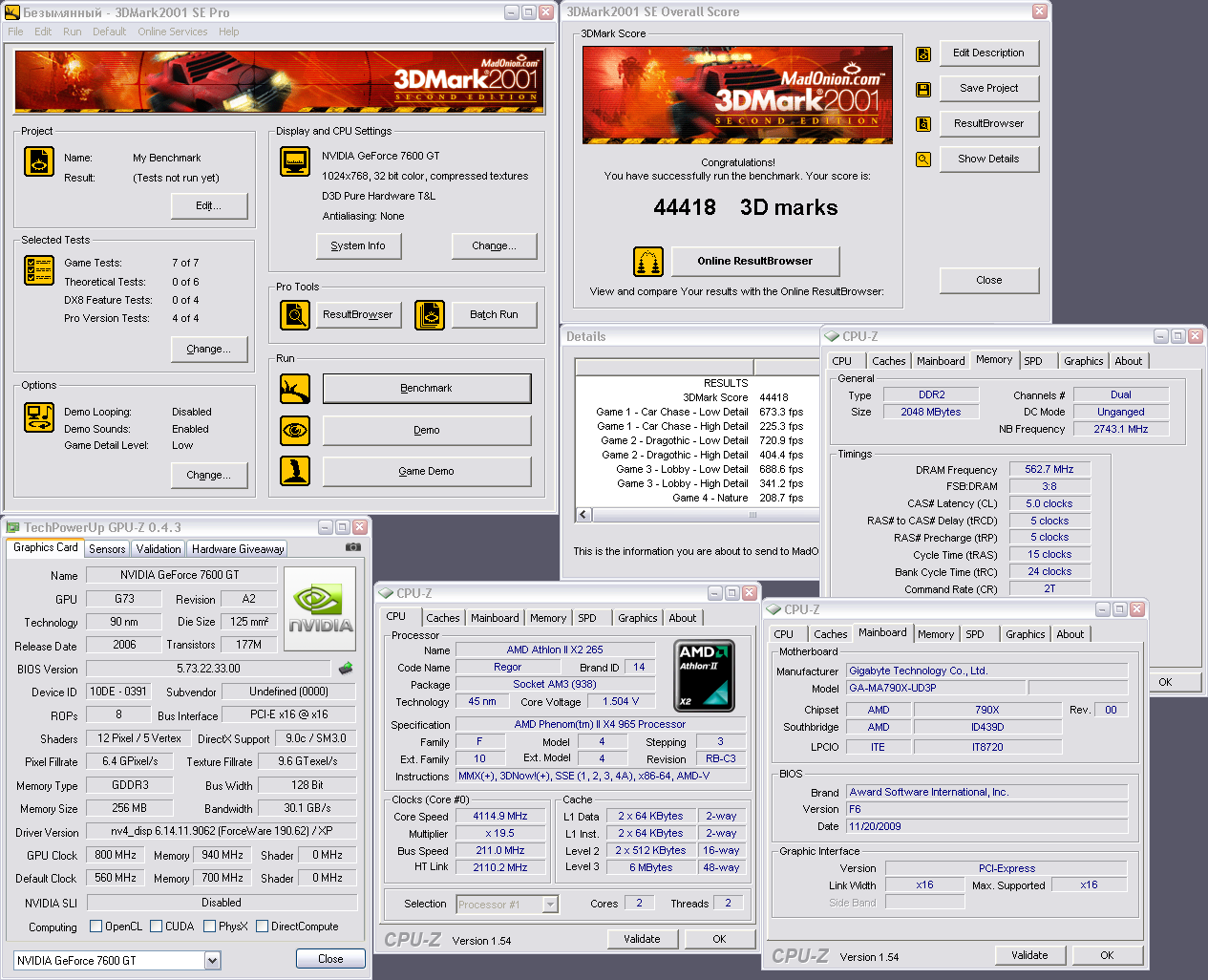
Task: Click Edit button in Project section
Action: point(209,205)
